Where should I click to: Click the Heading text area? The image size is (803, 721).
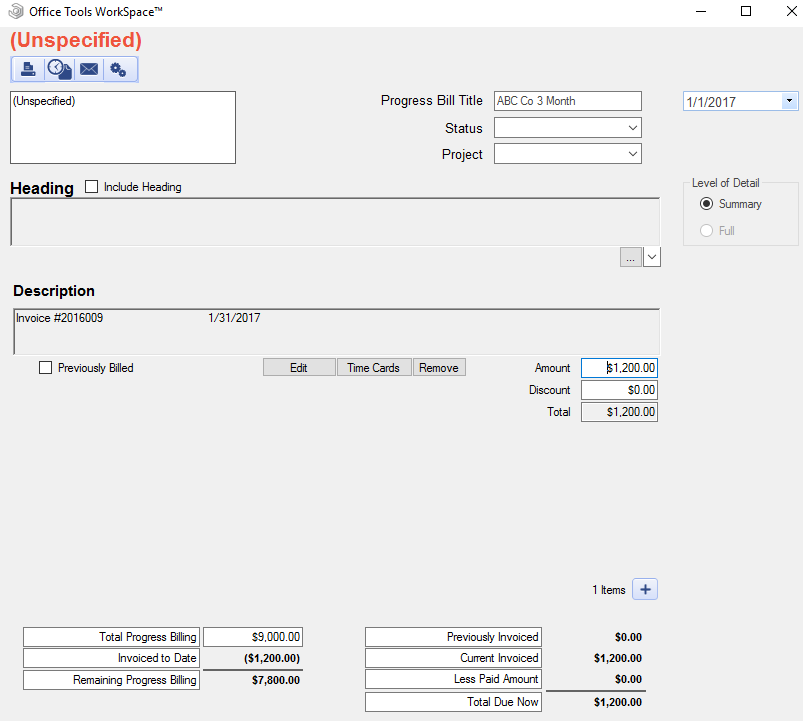click(335, 222)
